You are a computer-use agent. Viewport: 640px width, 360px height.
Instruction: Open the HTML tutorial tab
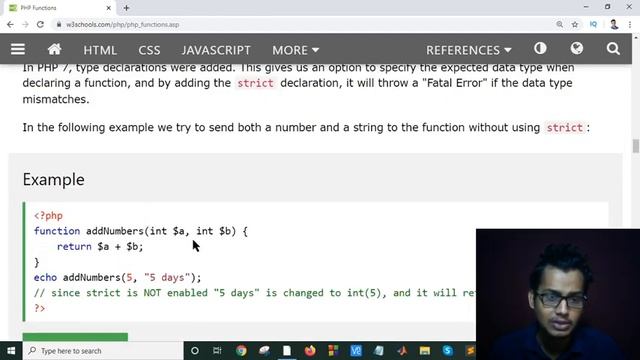coord(100,50)
